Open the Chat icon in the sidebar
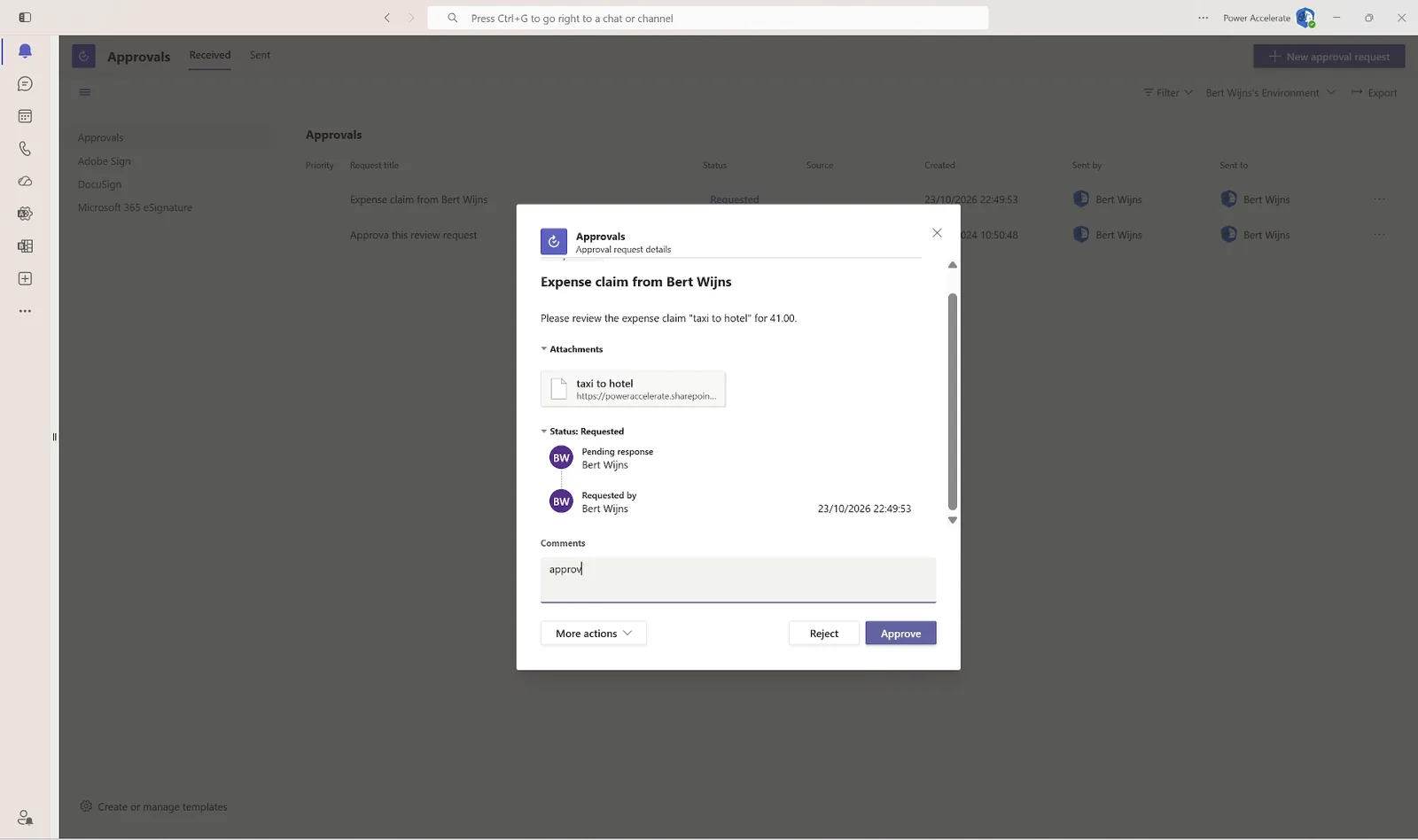The image size is (1418, 840). (25, 84)
